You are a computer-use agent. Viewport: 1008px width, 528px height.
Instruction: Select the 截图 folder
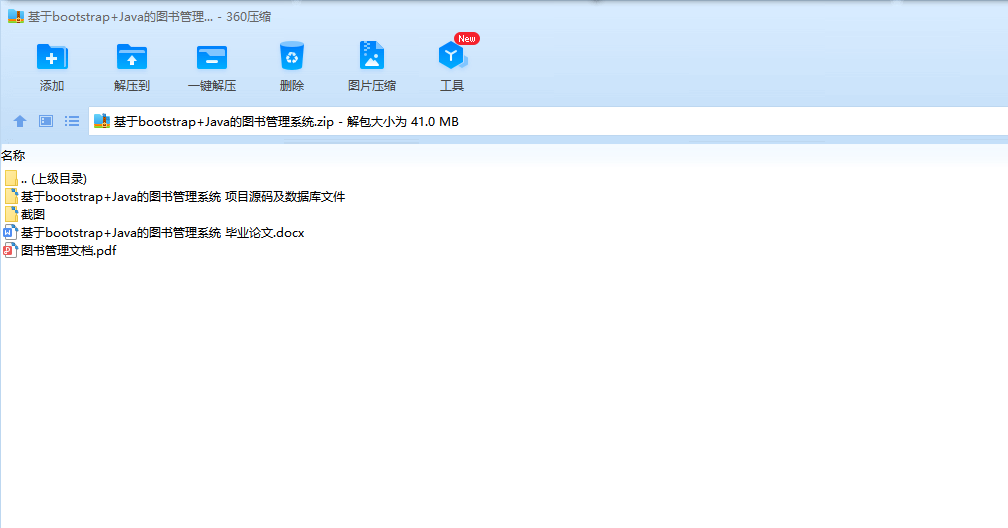coord(24,215)
